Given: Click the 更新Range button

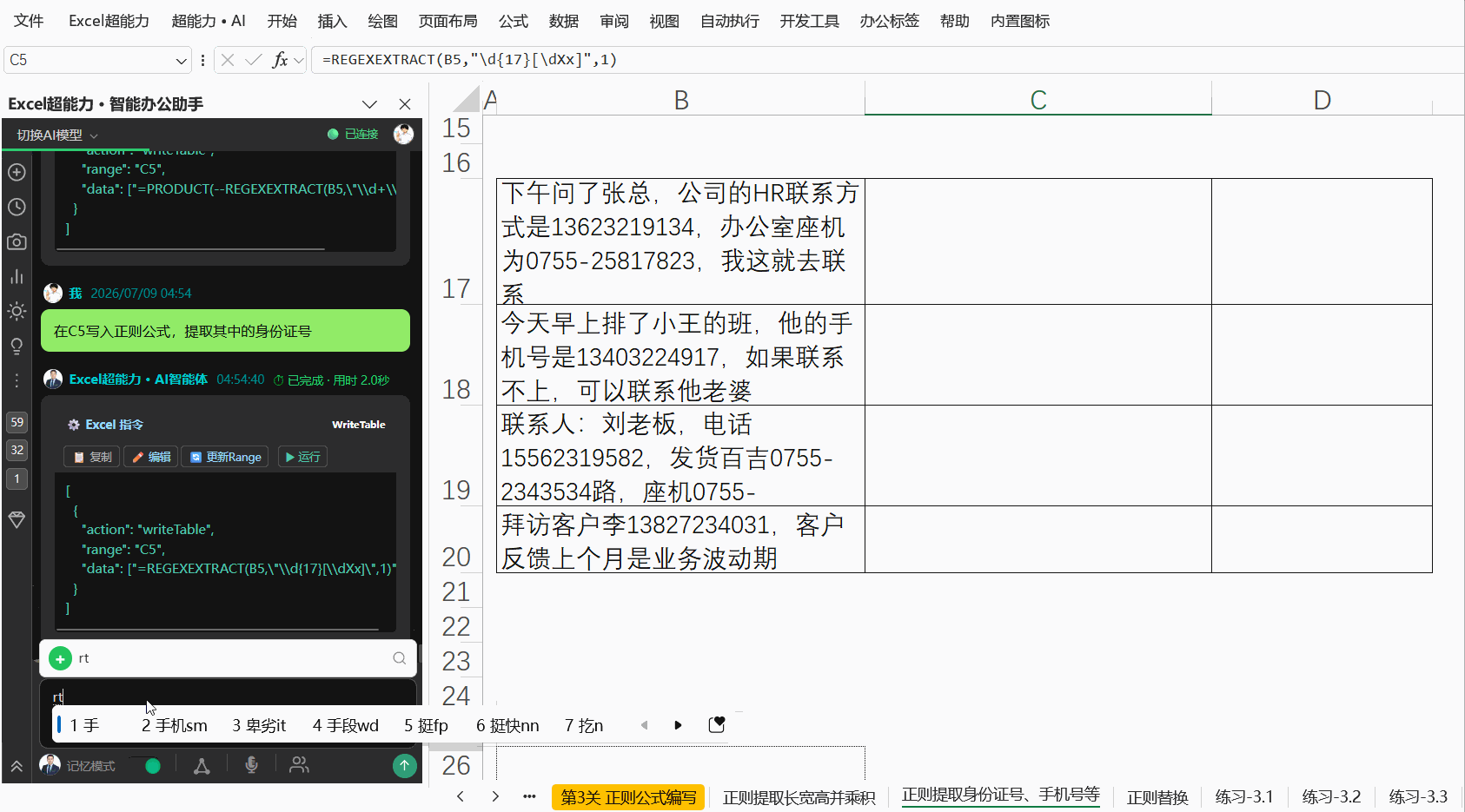Looking at the screenshot, I should pos(225,457).
